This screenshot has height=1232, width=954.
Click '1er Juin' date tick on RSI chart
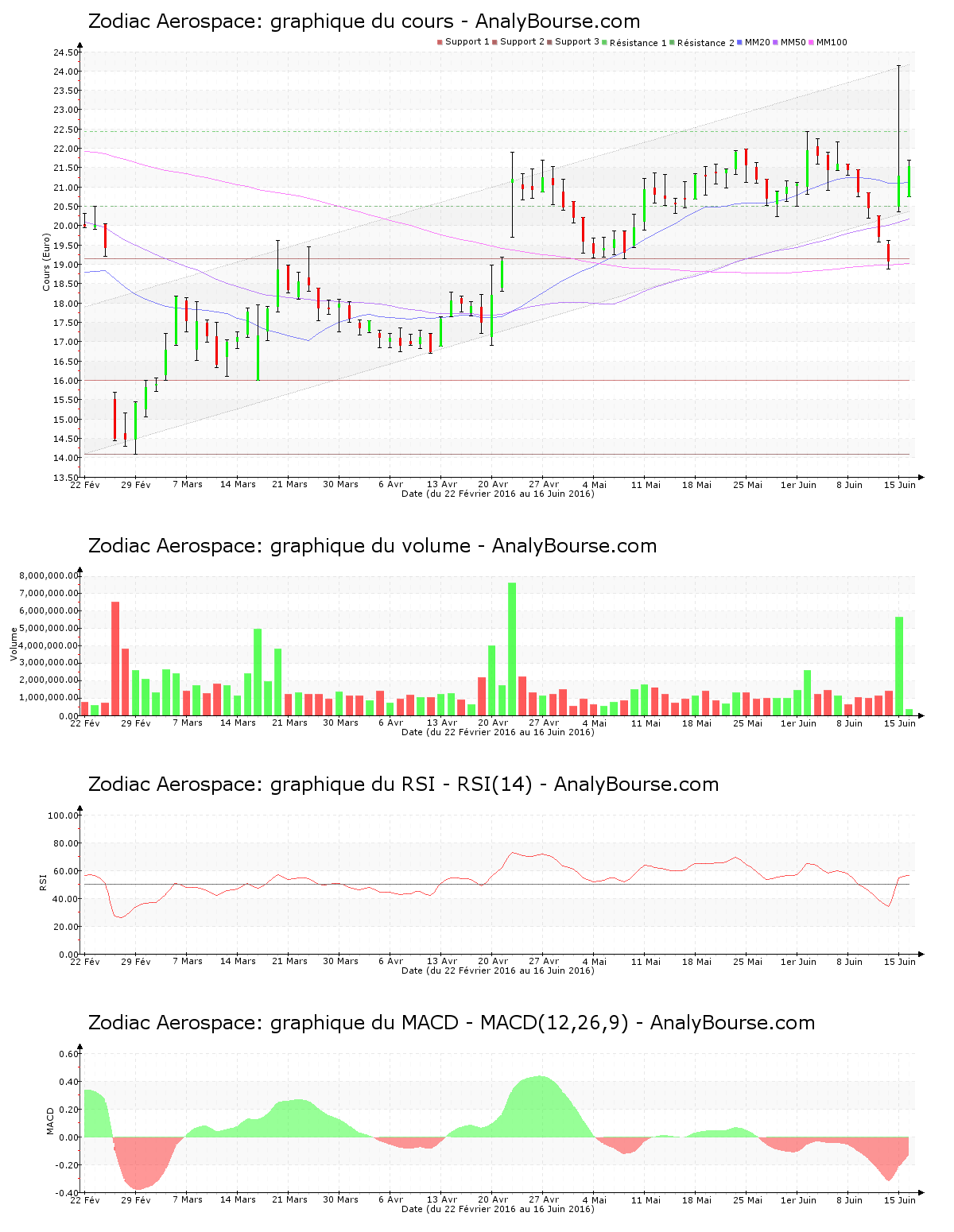798,961
